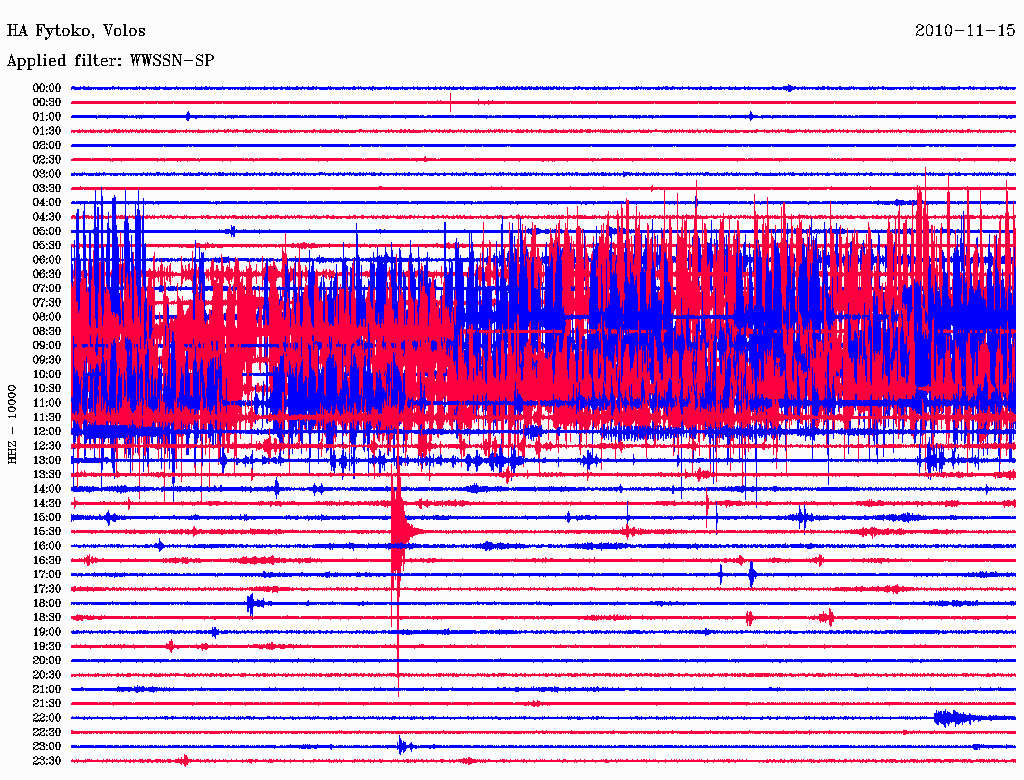Click the 05:30 time label
The height and width of the screenshot is (780, 1024).
tap(47, 246)
